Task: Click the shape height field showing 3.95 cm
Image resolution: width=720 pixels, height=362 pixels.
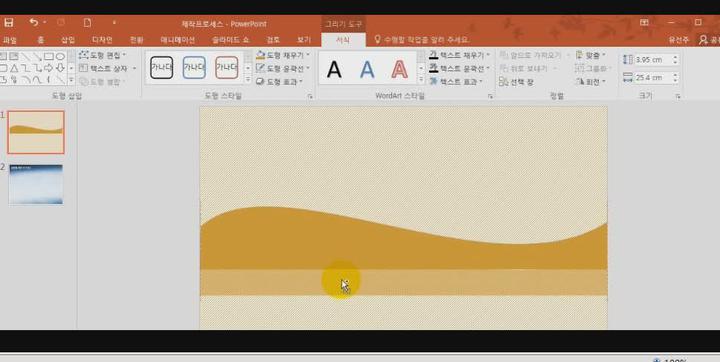Action: pyautogui.click(x=652, y=60)
